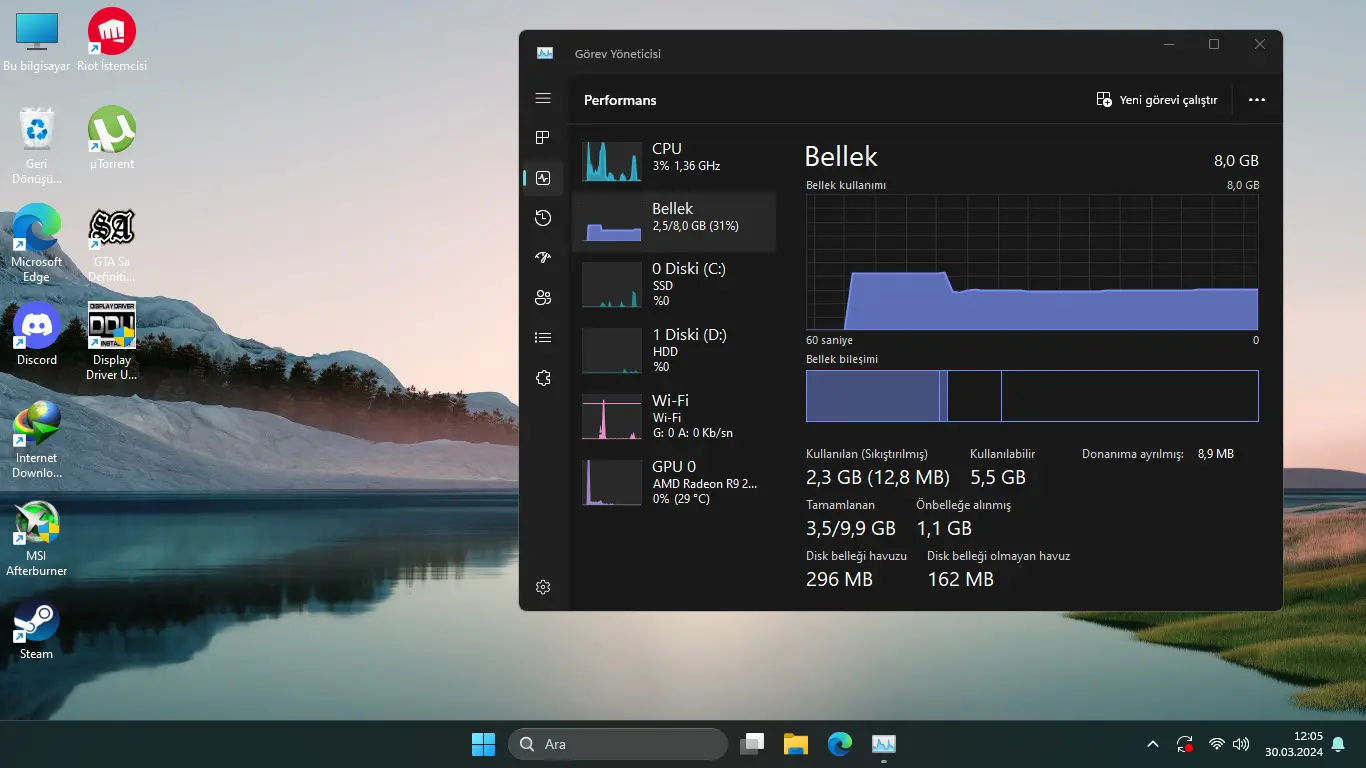Select the GPU 0 AMD Radeon entry
The image size is (1366, 768).
(x=674, y=483)
